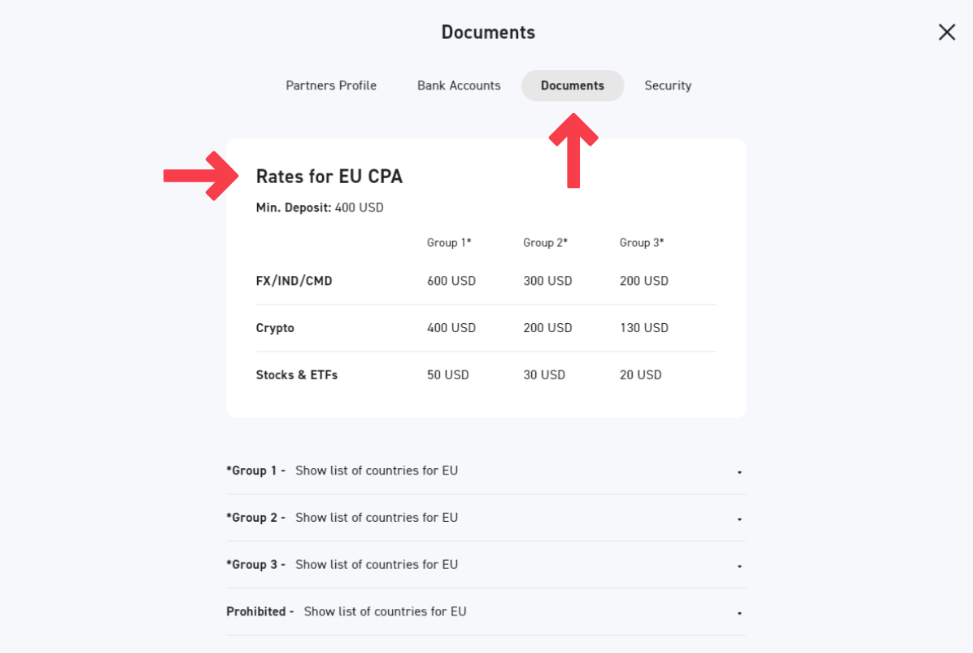Click the Group 3 row dropdown arrow
Image resolution: width=973 pixels, height=653 pixels.
tap(739, 566)
